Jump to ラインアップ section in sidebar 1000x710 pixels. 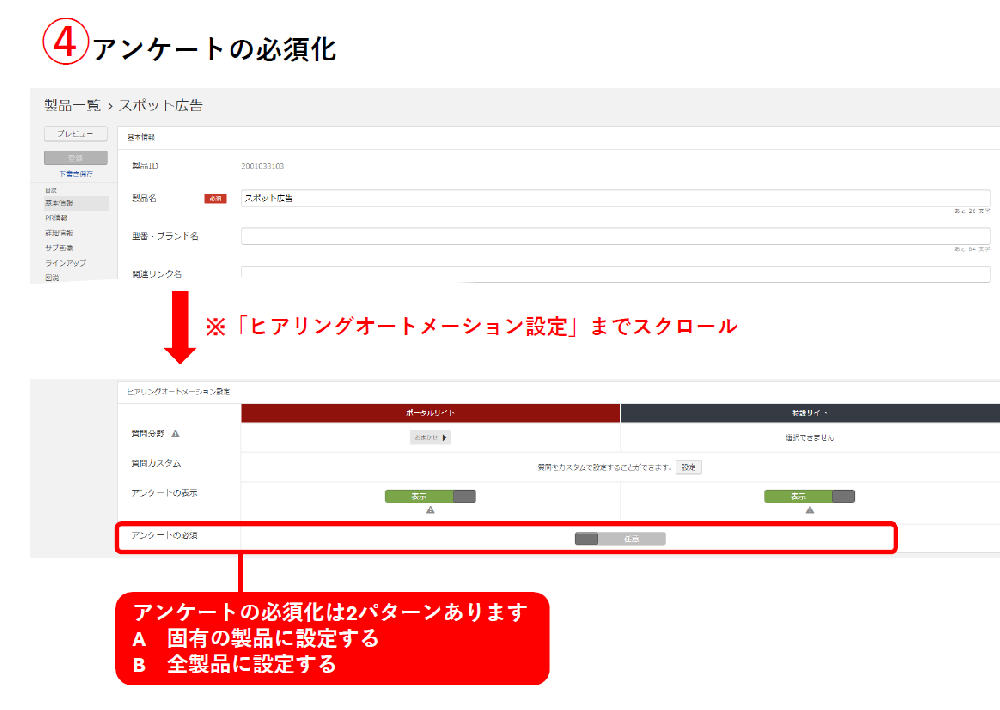65,262
